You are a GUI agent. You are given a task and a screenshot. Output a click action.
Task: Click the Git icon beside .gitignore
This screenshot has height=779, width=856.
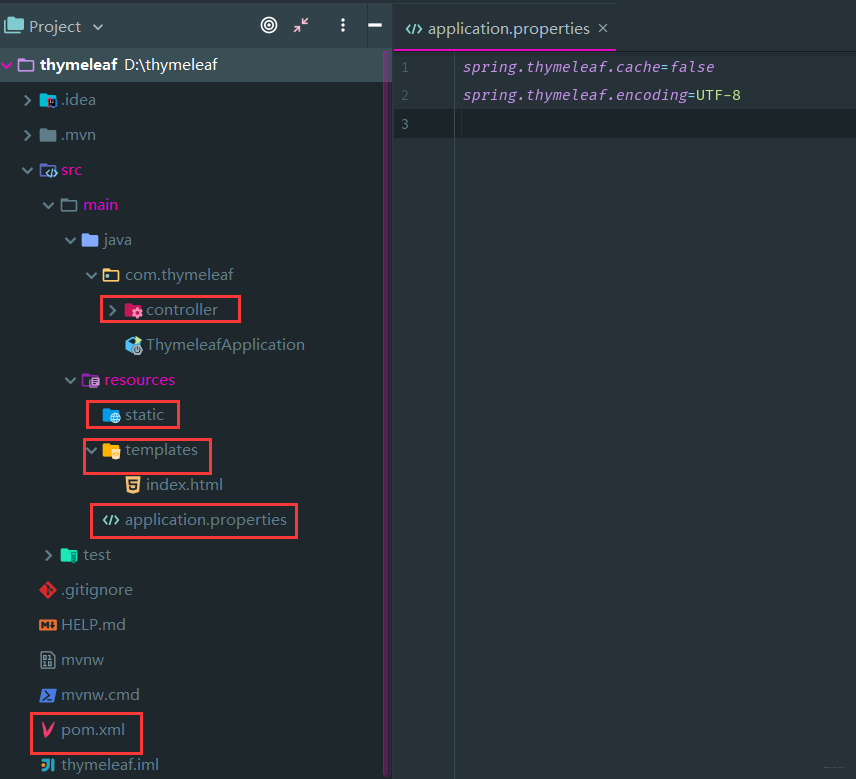[x=48, y=590]
